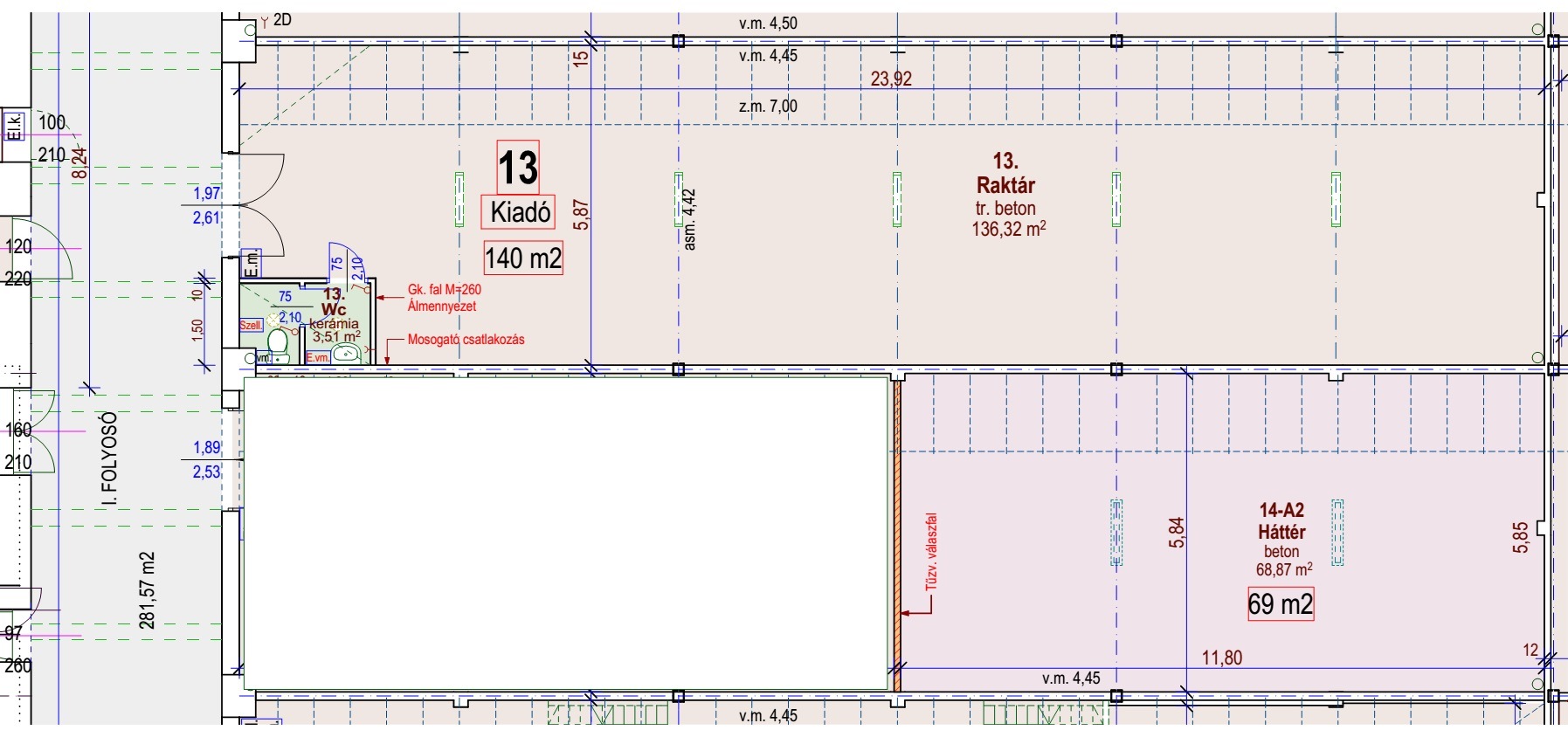Click the boxed number 13 unit label
Screen dimensions: 1568x737
pyautogui.click(x=518, y=167)
